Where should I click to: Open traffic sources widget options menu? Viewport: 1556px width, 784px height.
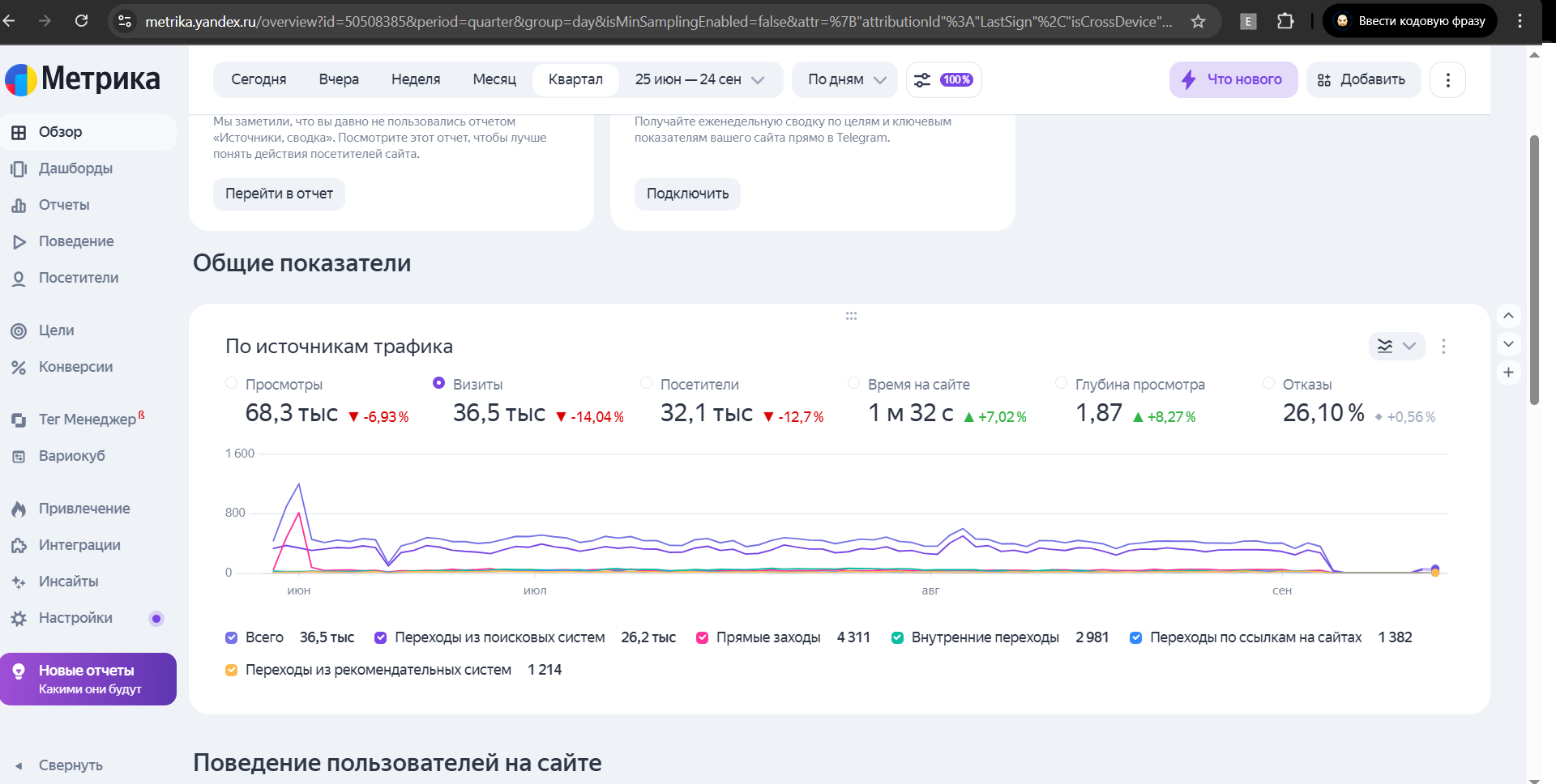(1443, 347)
